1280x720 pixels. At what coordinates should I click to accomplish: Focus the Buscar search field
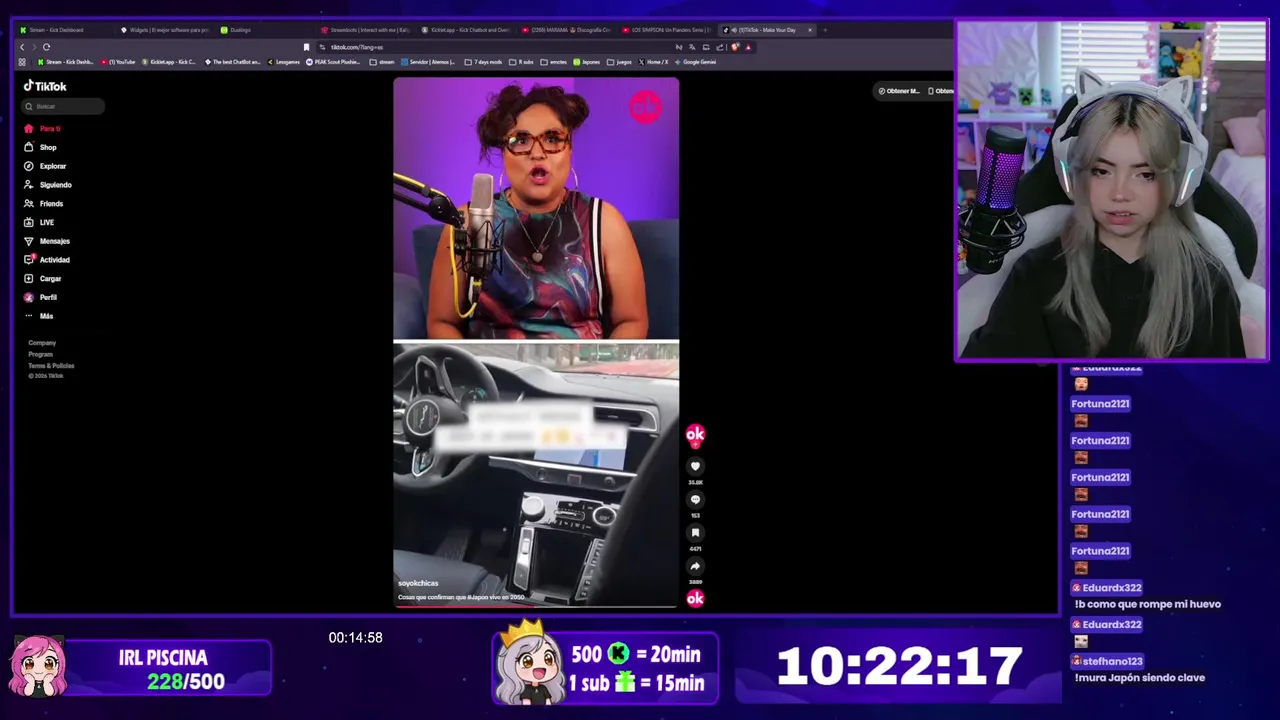[64, 106]
